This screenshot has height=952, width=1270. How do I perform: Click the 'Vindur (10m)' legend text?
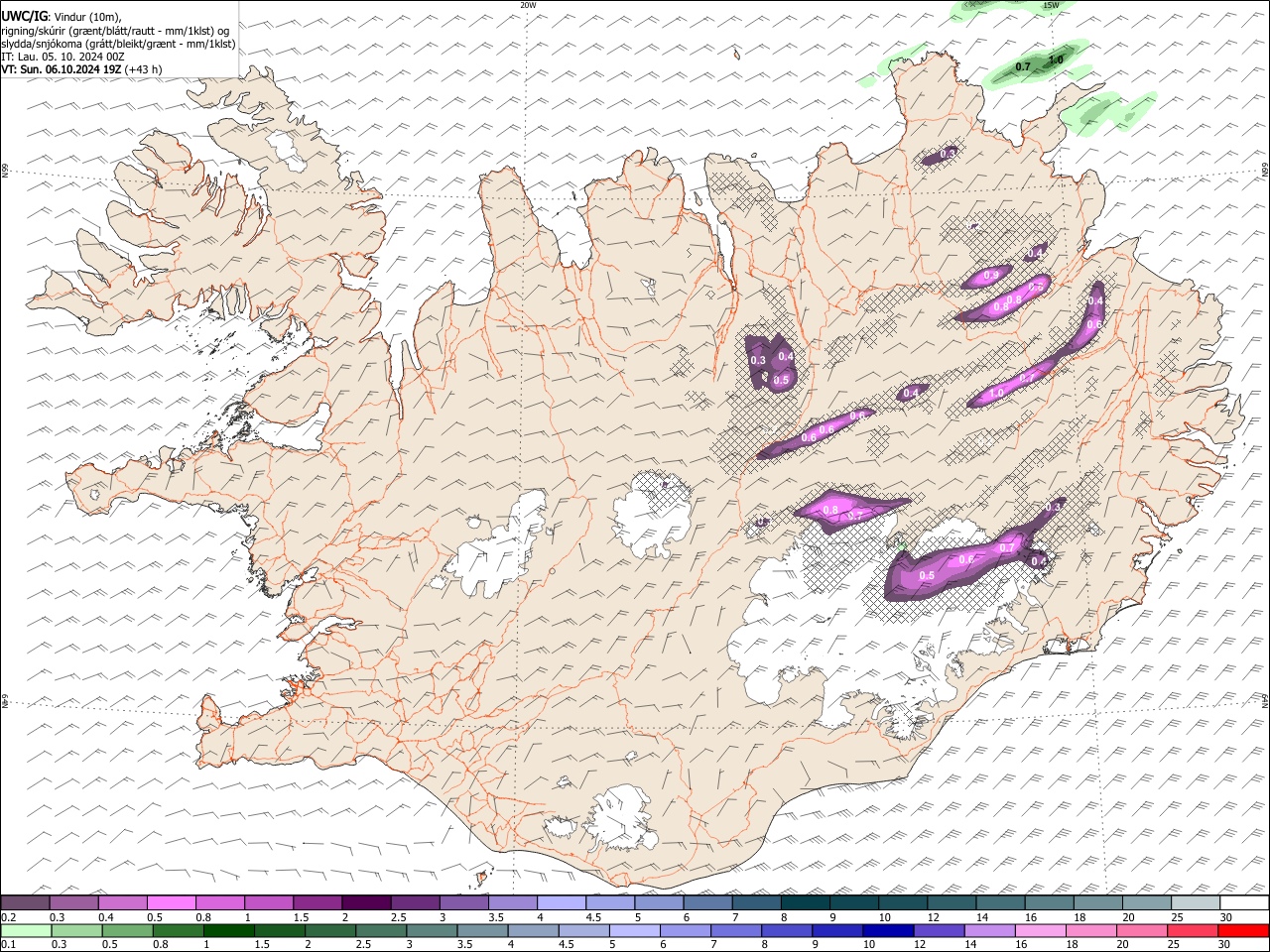[x=88, y=17]
